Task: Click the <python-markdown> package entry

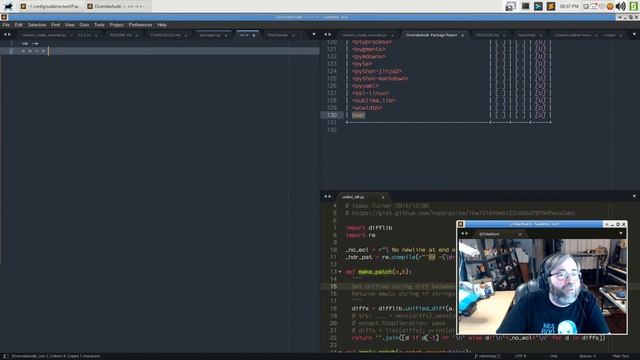Action: coord(380,78)
